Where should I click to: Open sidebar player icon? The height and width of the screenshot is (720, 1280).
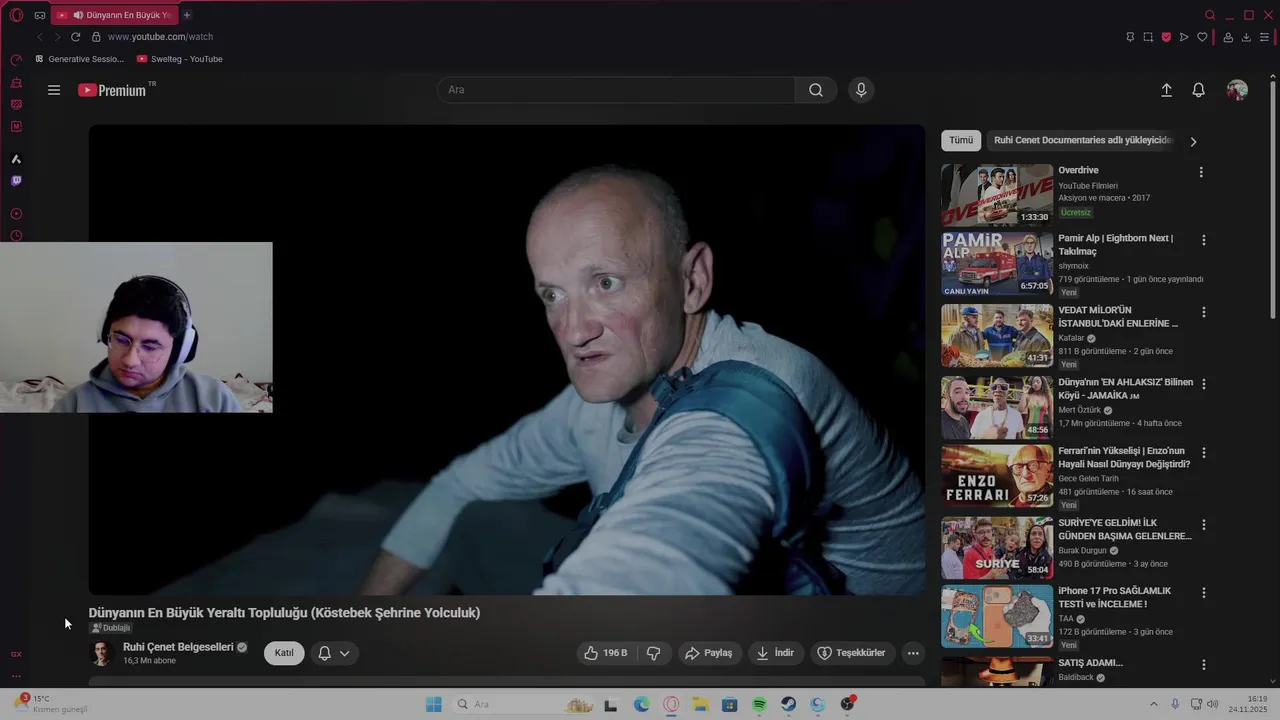click(16, 214)
